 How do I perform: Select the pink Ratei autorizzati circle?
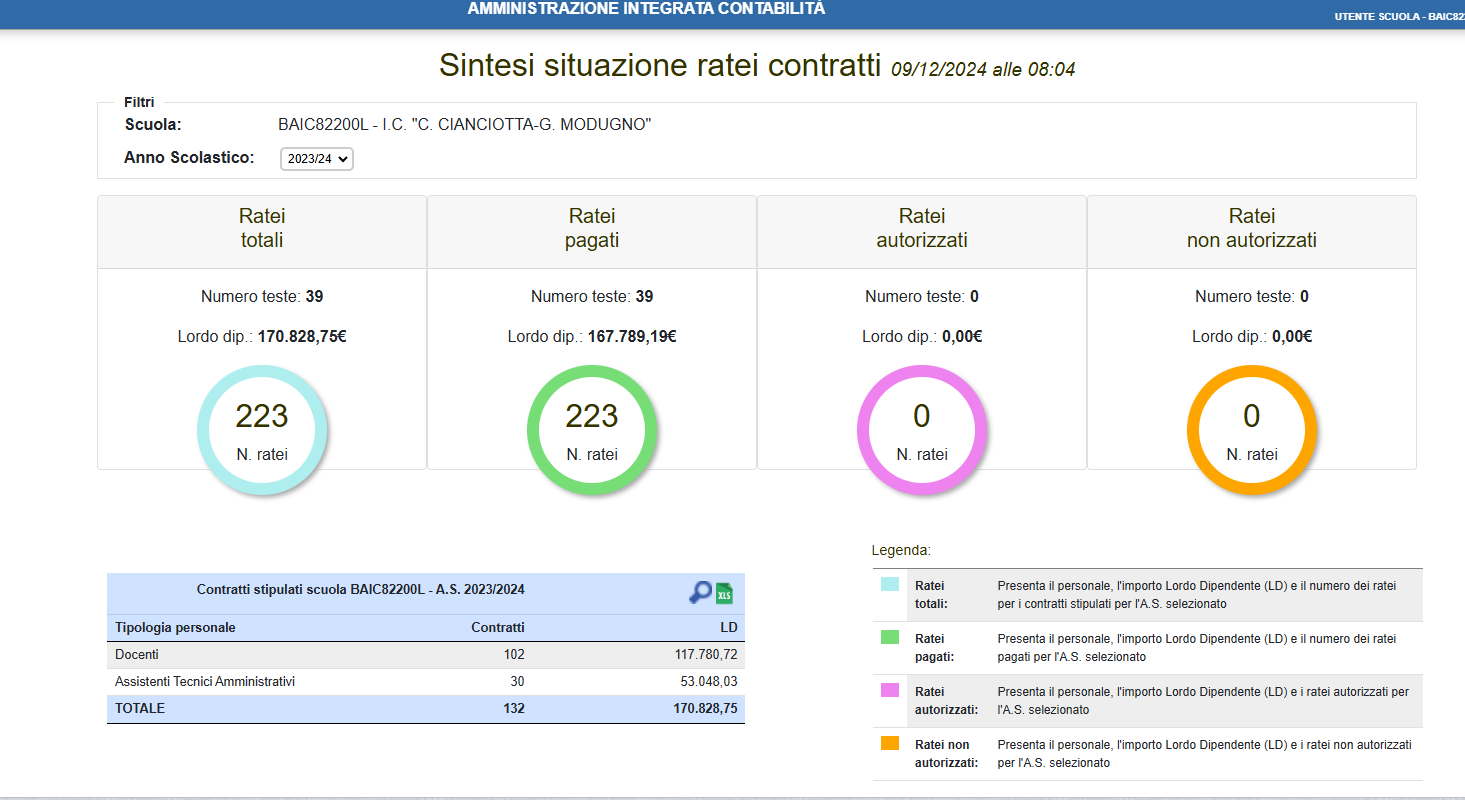coord(922,430)
